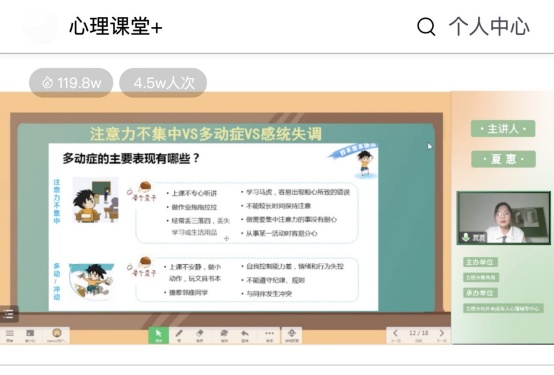Go to the next slide arrow
This screenshot has height=375, width=554.
[x=442, y=334]
